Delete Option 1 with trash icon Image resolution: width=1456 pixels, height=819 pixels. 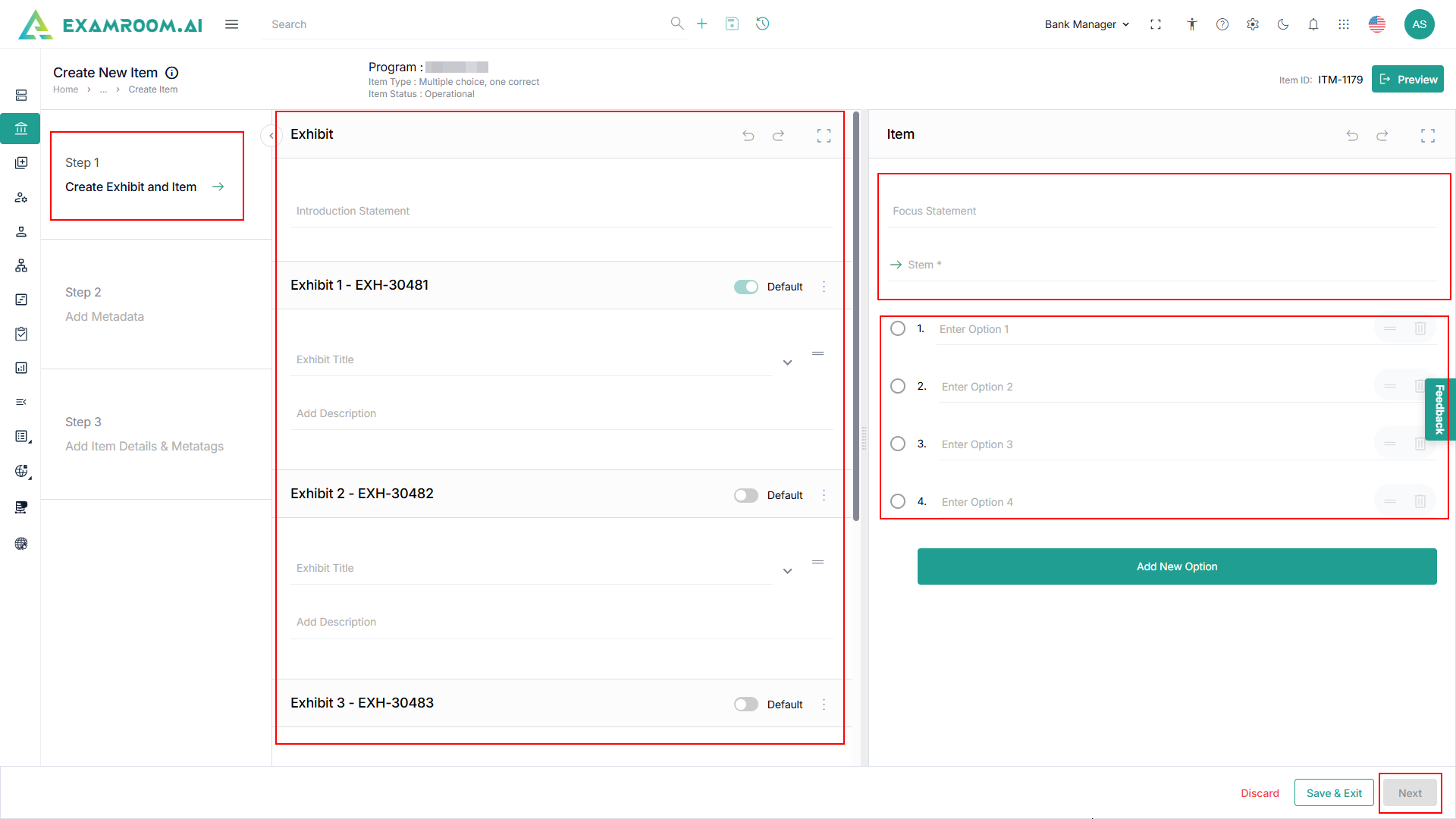click(1420, 328)
